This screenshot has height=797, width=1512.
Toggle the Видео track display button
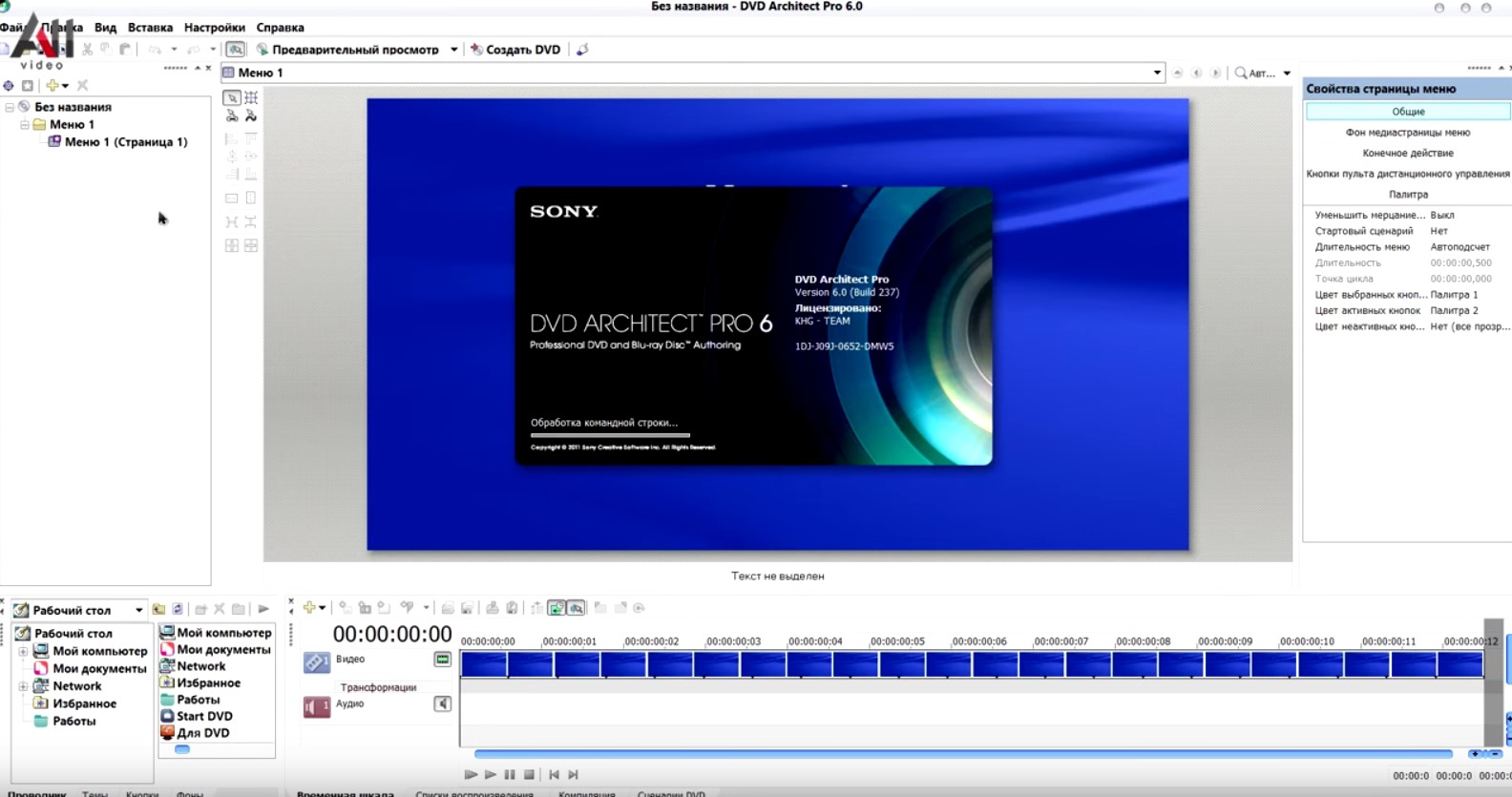[442, 660]
